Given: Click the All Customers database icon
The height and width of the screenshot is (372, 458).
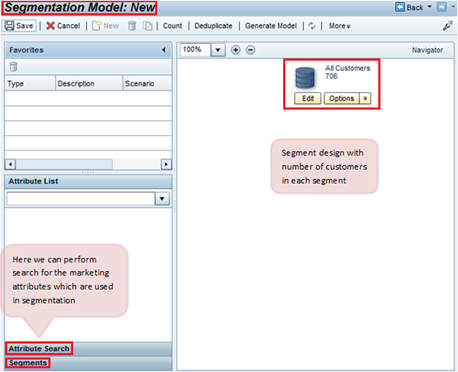Looking at the screenshot, I should pos(305,78).
